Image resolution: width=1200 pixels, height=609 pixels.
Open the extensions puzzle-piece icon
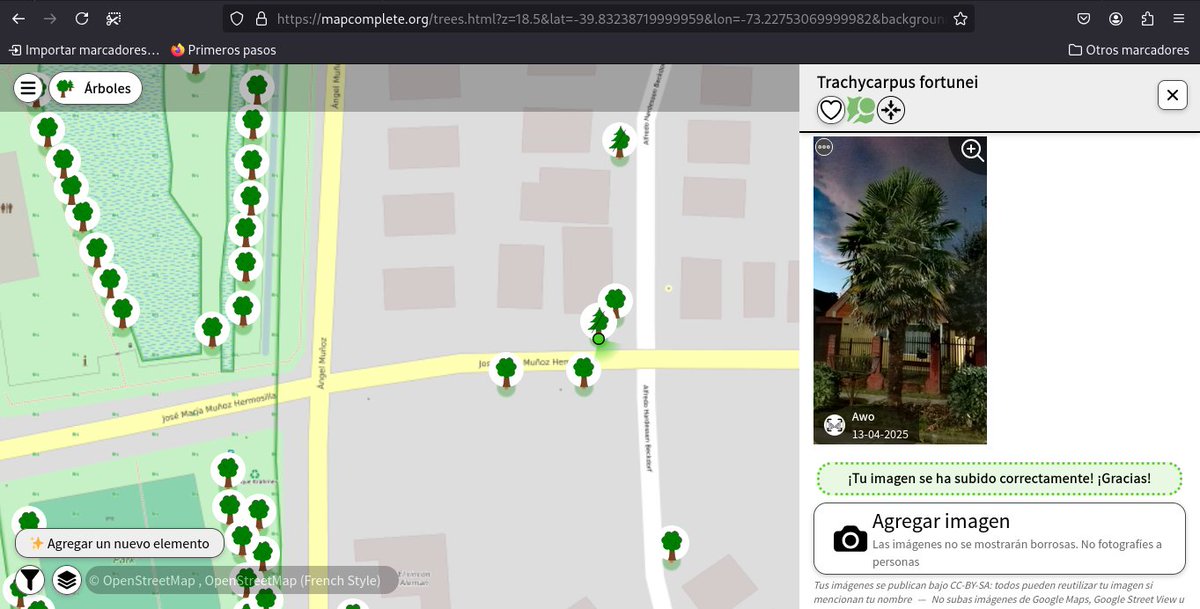pos(1147,18)
